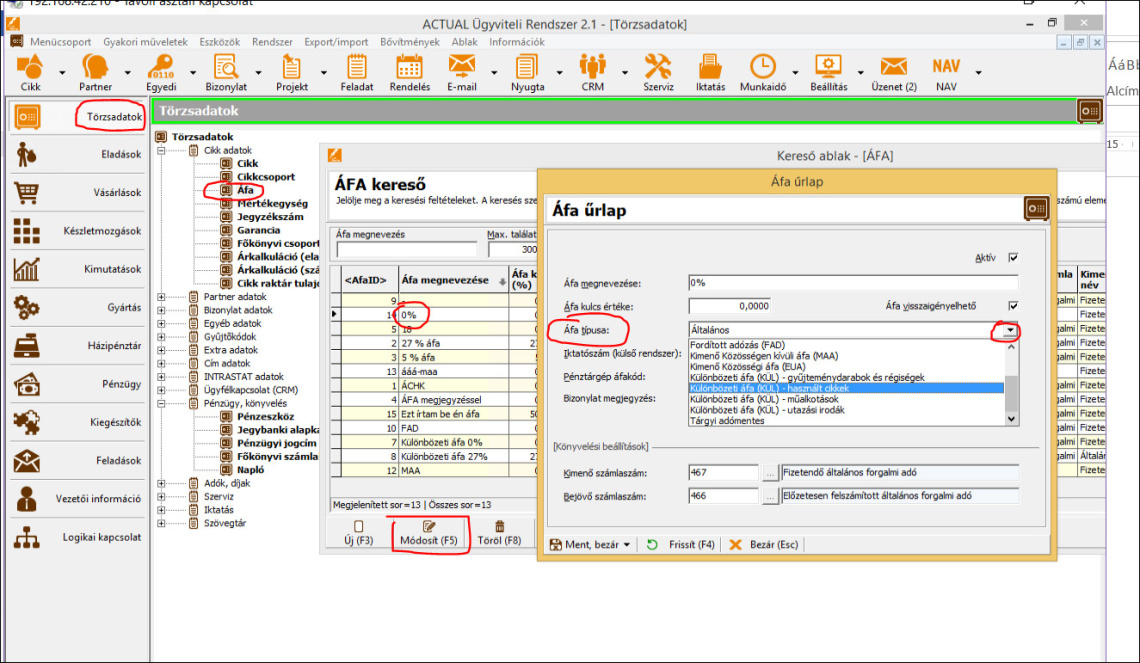Viewport: 1140px width, 663px height.
Task: Open the Bővítmények menu
Action: point(410,42)
